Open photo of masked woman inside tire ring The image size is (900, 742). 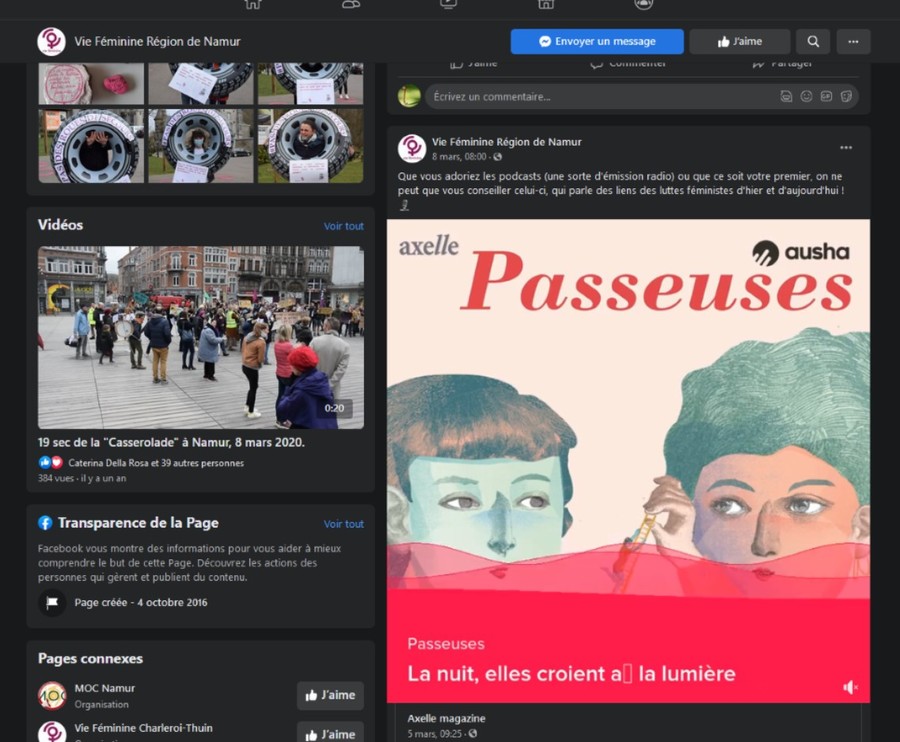pyautogui.click(x=201, y=146)
